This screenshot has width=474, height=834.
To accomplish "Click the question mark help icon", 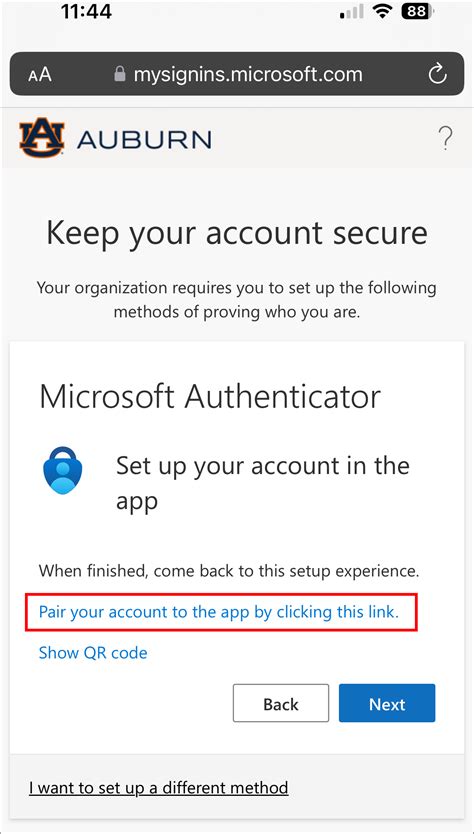I will [445, 139].
